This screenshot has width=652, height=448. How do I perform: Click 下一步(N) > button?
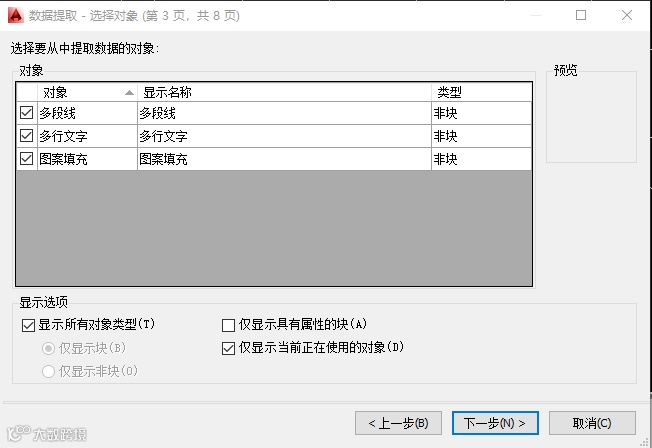pyautogui.click(x=495, y=423)
